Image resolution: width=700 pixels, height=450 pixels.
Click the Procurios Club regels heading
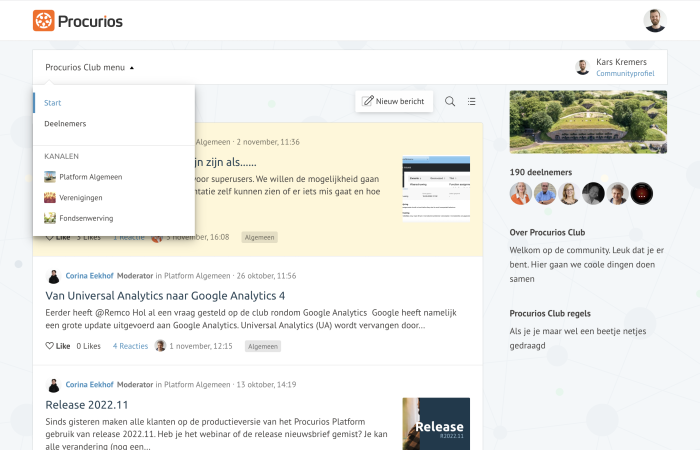click(x=550, y=313)
